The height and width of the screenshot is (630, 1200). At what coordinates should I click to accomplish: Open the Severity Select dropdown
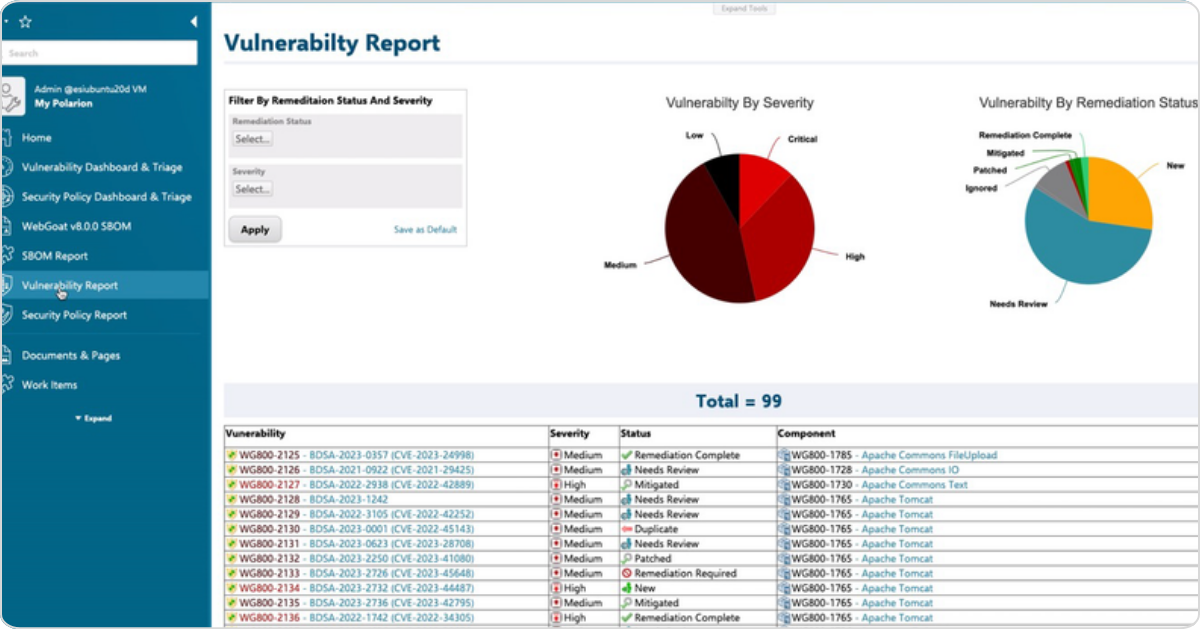[x=252, y=189]
